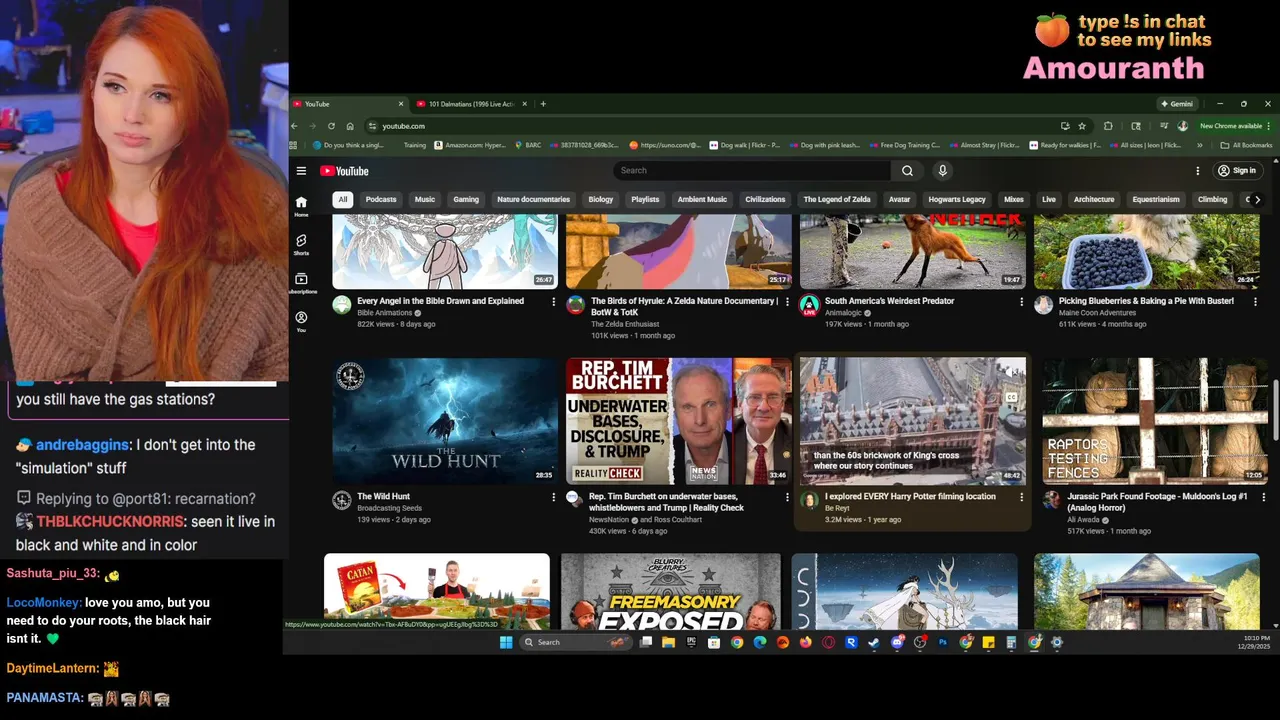
Task: Select the Gaming filter chip
Action: coord(466,199)
